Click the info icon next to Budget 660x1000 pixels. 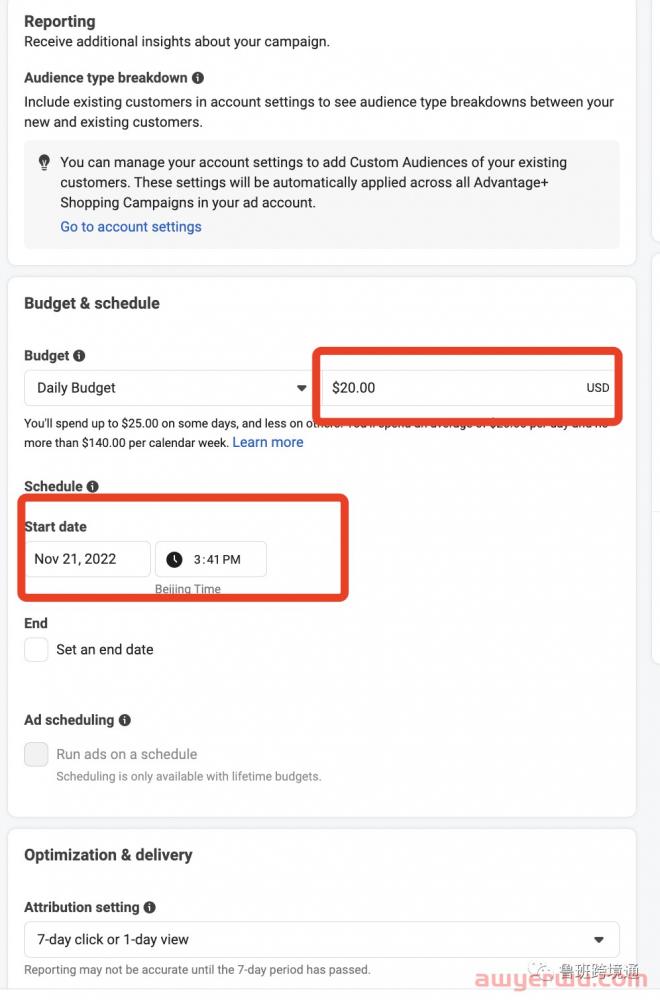[79, 356]
